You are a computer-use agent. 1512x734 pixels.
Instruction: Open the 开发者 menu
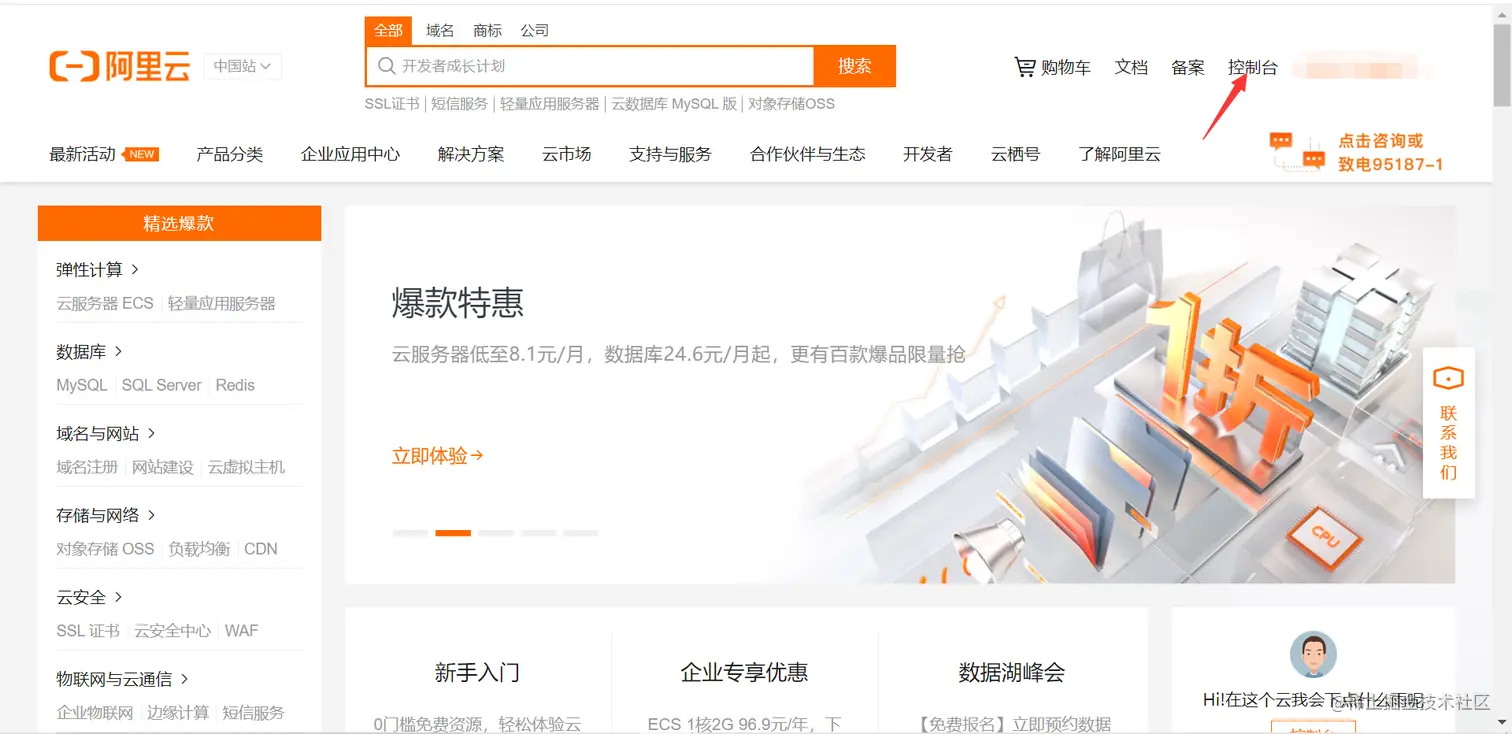tap(928, 154)
